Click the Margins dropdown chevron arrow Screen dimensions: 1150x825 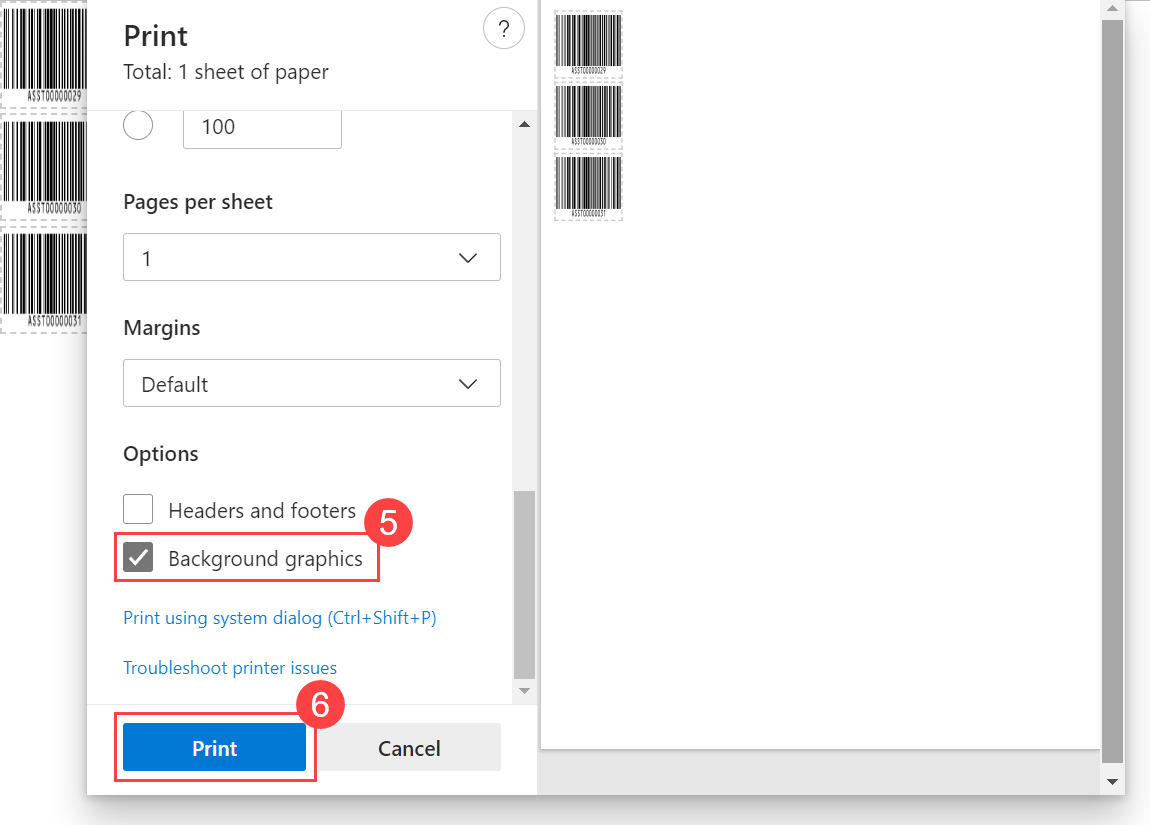click(467, 384)
